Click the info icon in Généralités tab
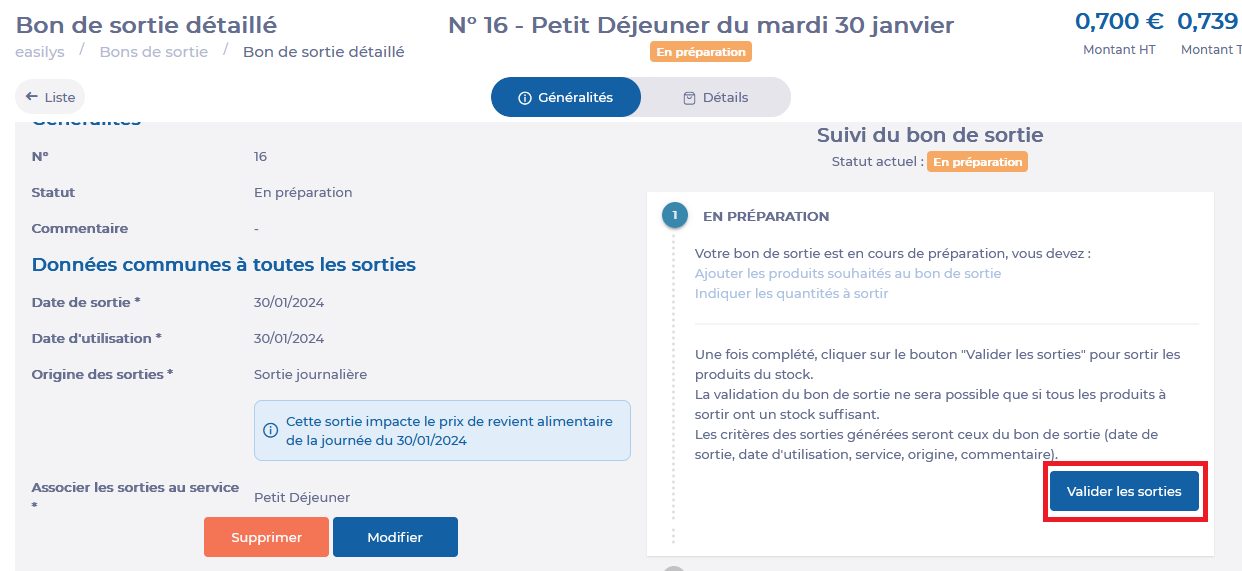1242x571 pixels. click(524, 98)
